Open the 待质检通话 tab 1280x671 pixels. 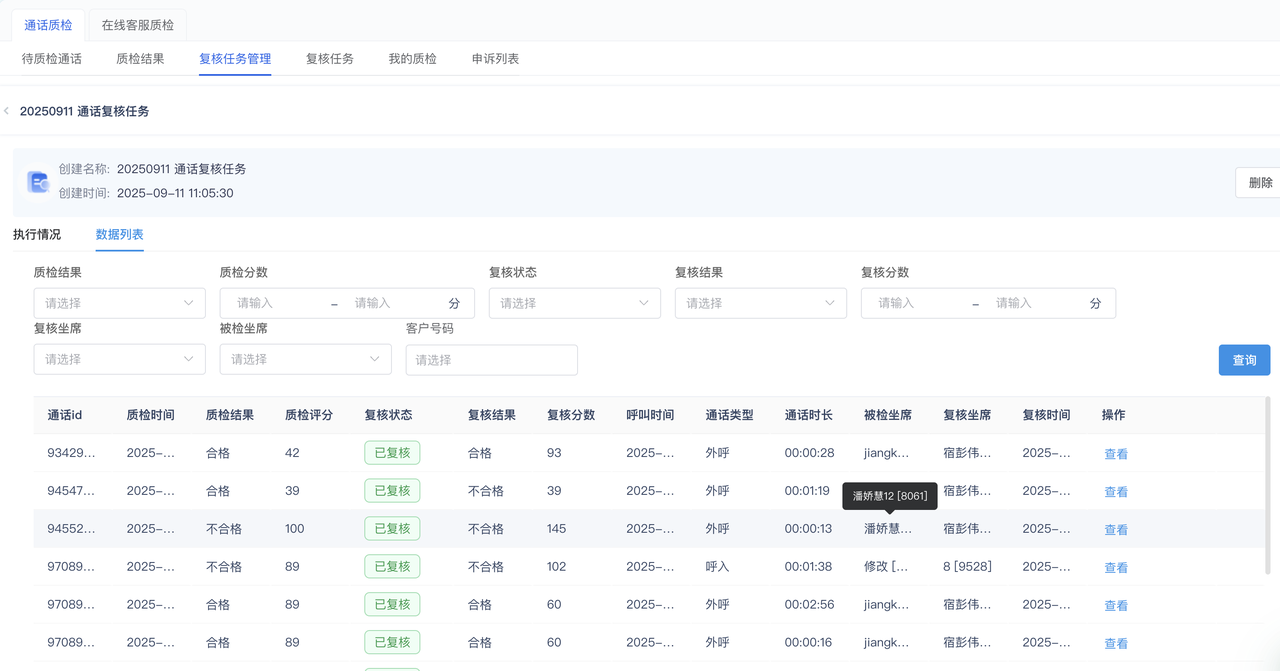pyautogui.click(x=52, y=59)
